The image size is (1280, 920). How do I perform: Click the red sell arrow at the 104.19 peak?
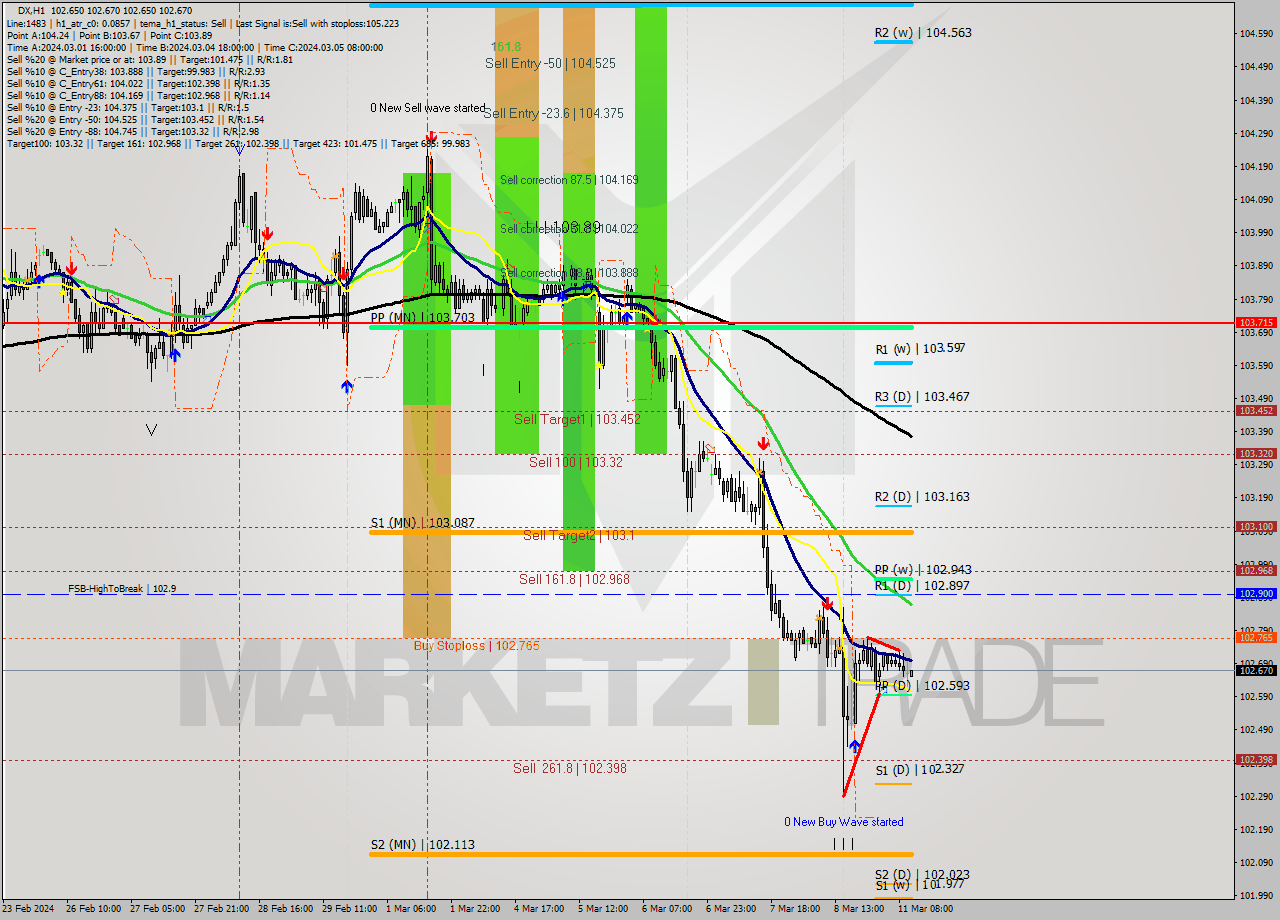coord(429,137)
